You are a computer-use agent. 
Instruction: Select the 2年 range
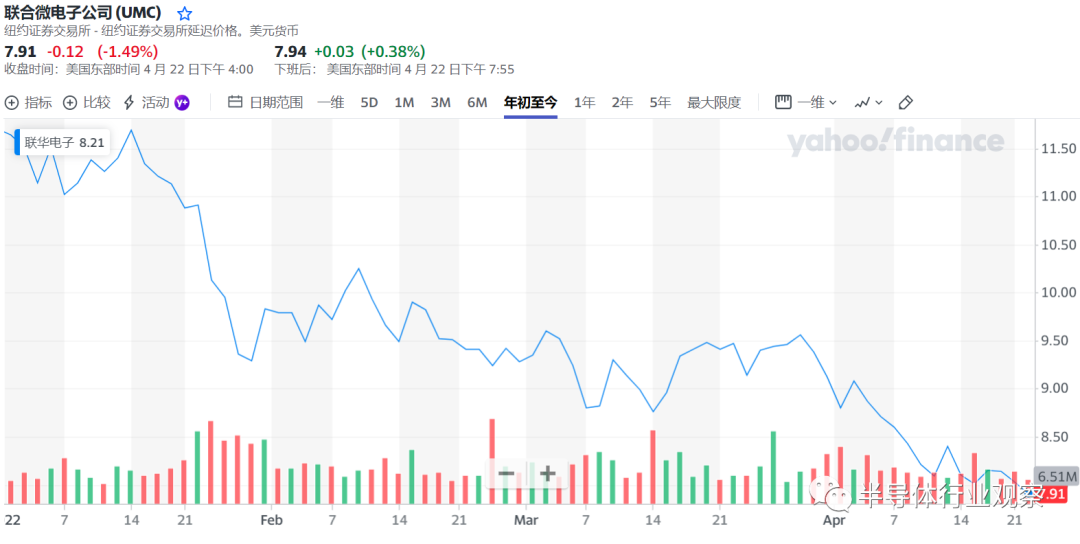[x=622, y=103]
